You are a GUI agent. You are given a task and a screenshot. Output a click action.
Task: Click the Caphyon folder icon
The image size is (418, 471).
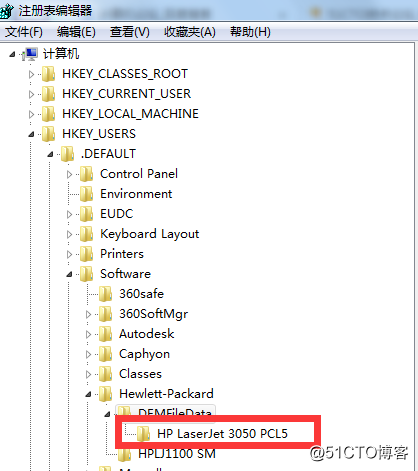pyautogui.click(x=106, y=354)
